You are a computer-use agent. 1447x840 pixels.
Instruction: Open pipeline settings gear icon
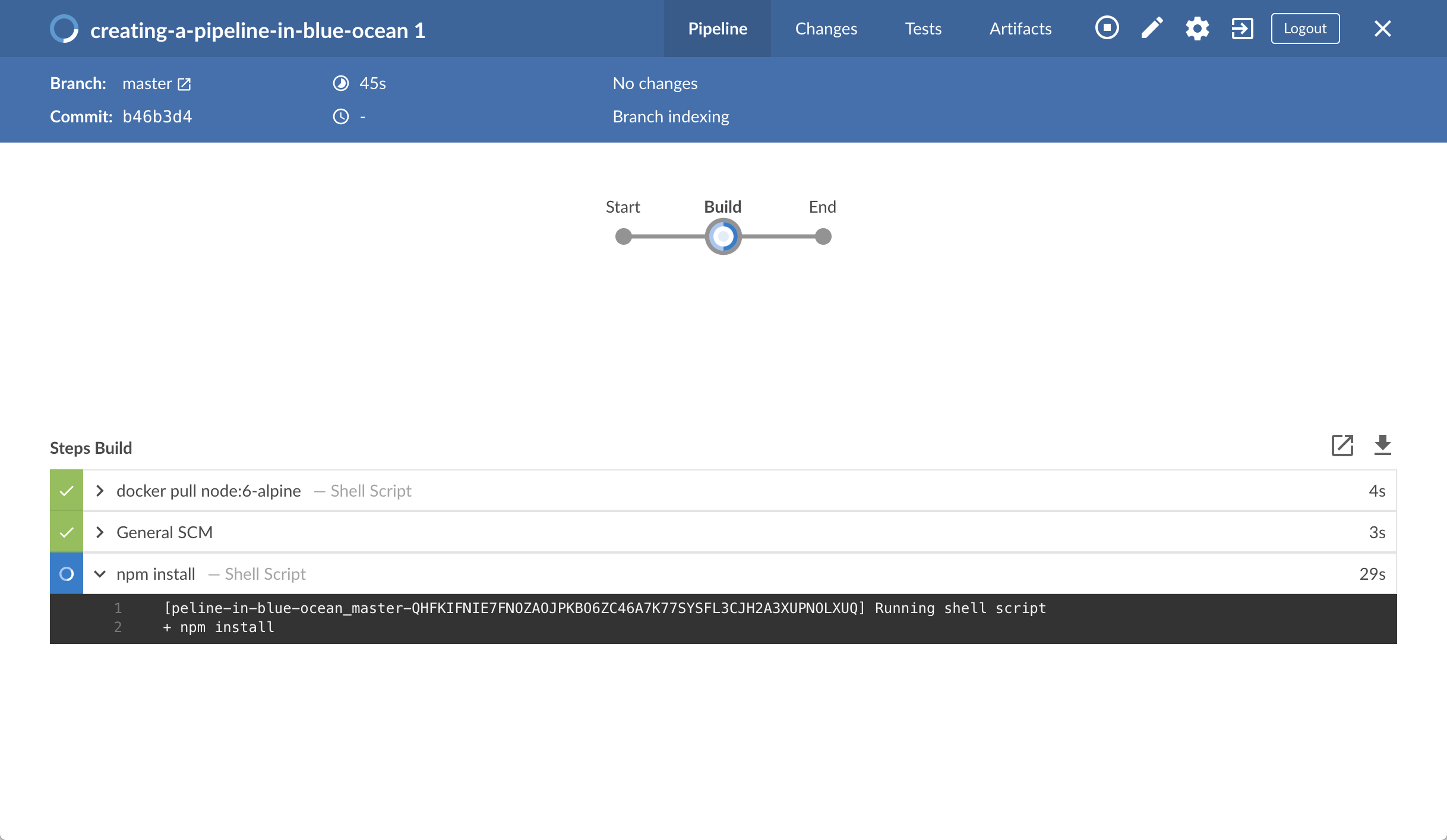tap(1197, 28)
